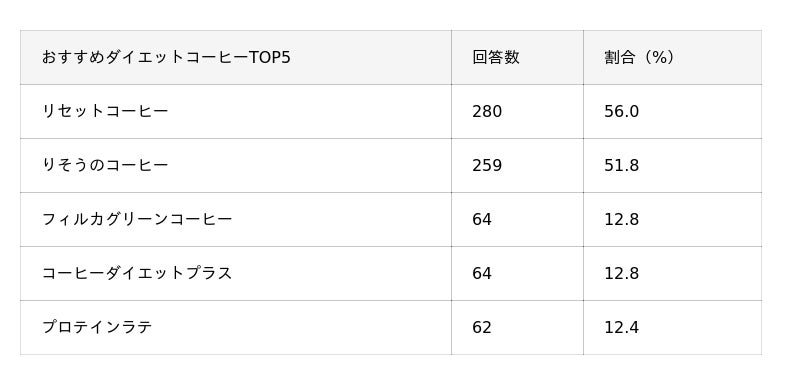Select the 回答数 column header
The height and width of the screenshot is (385, 800).
click(517, 57)
